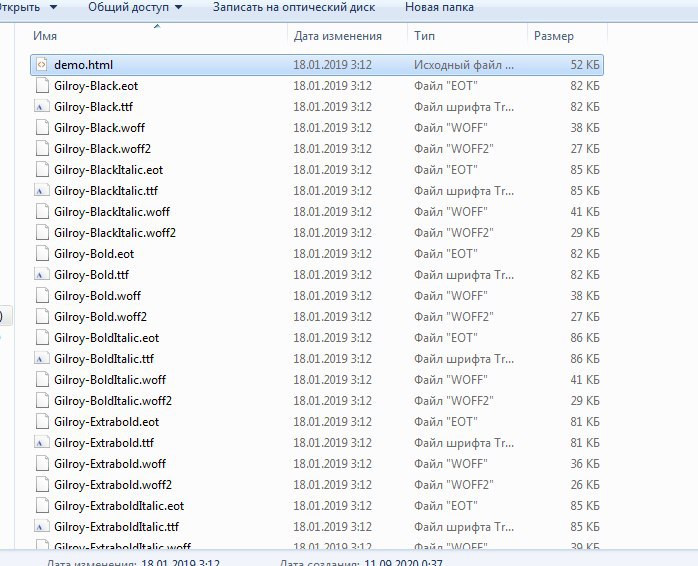
Task: Click the Gilroy-Black.ttf font icon
Action: [41, 107]
